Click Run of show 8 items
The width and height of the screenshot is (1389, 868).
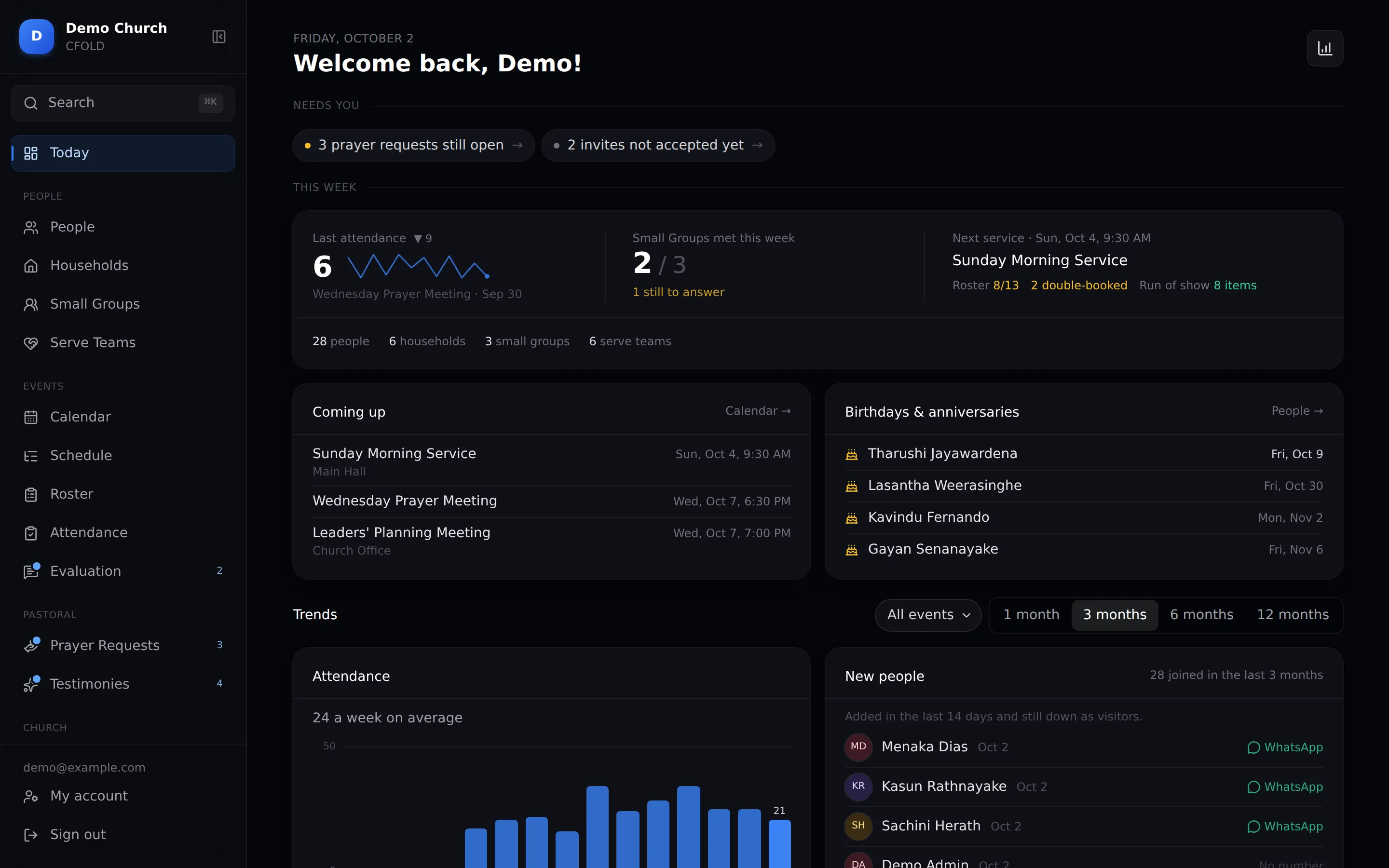[x=1198, y=285]
